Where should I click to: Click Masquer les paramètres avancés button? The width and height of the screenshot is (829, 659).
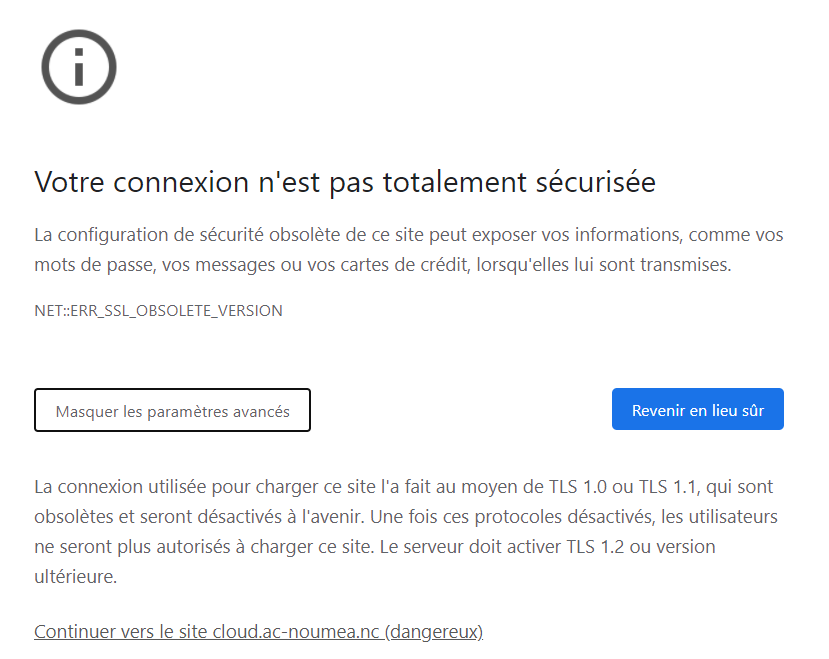[x=172, y=411]
